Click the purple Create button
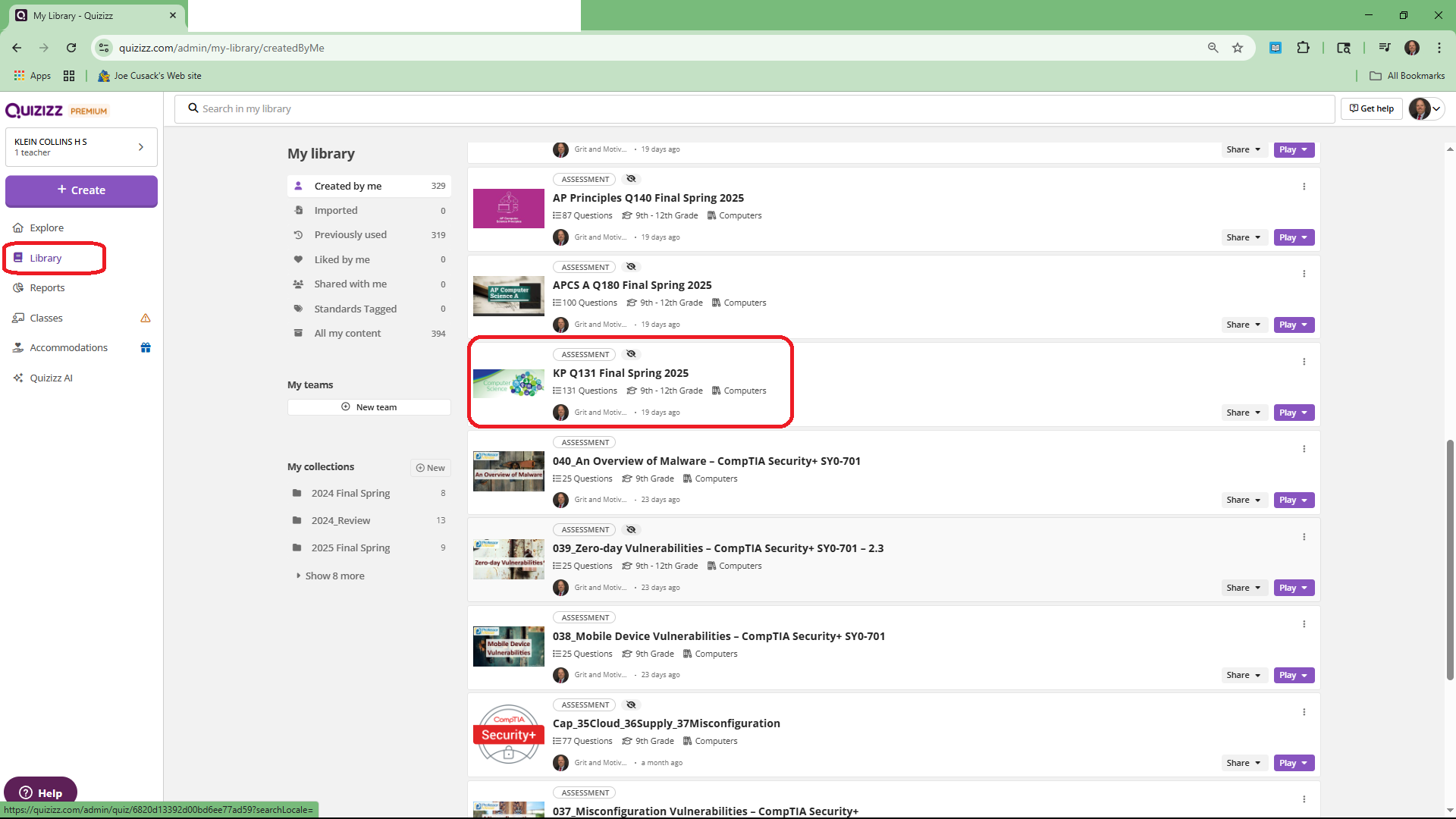 (x=81, y=190)
